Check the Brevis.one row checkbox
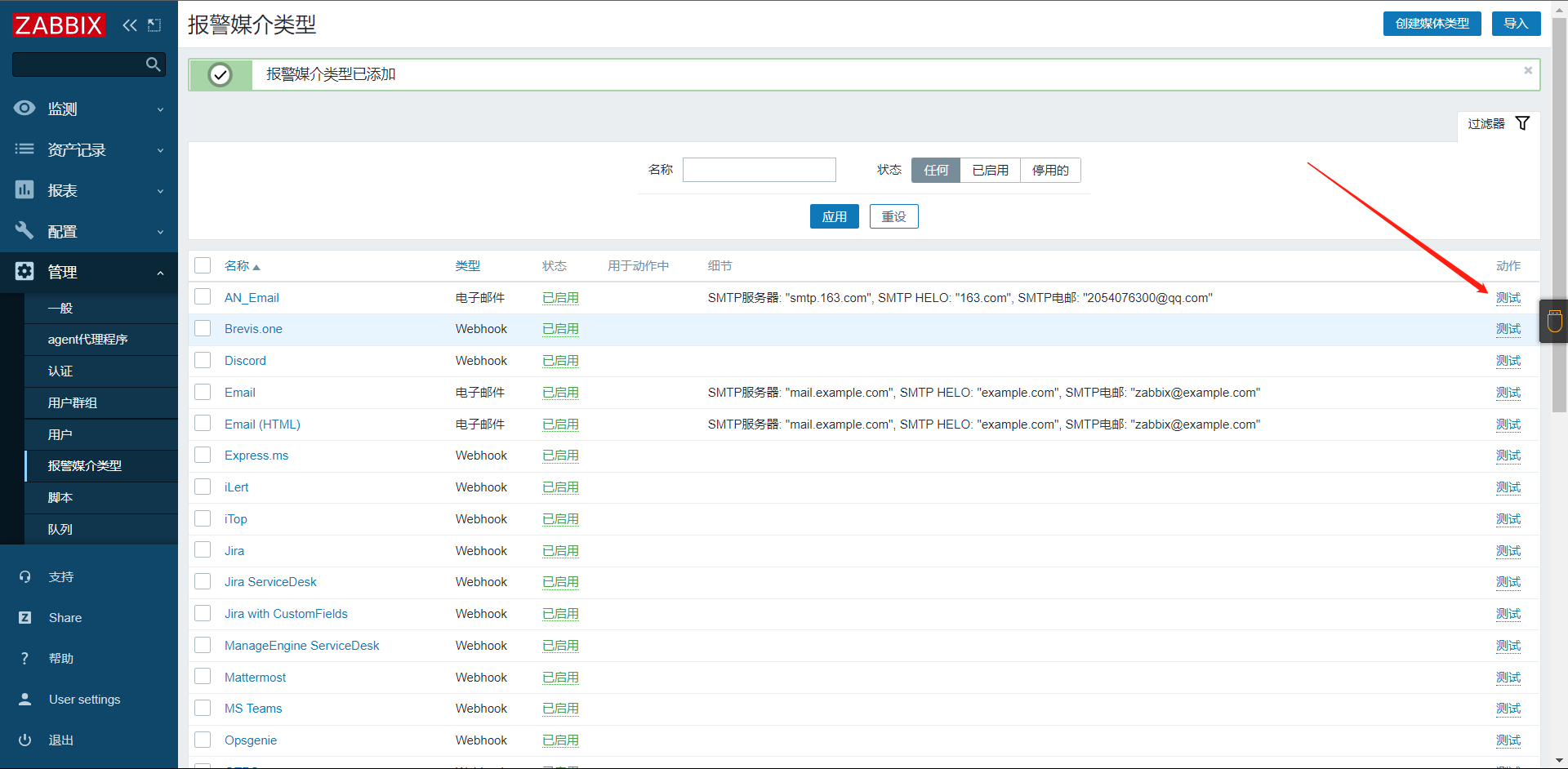The height and width of the screenshot is (769, 1568). (x=203, y=328)
